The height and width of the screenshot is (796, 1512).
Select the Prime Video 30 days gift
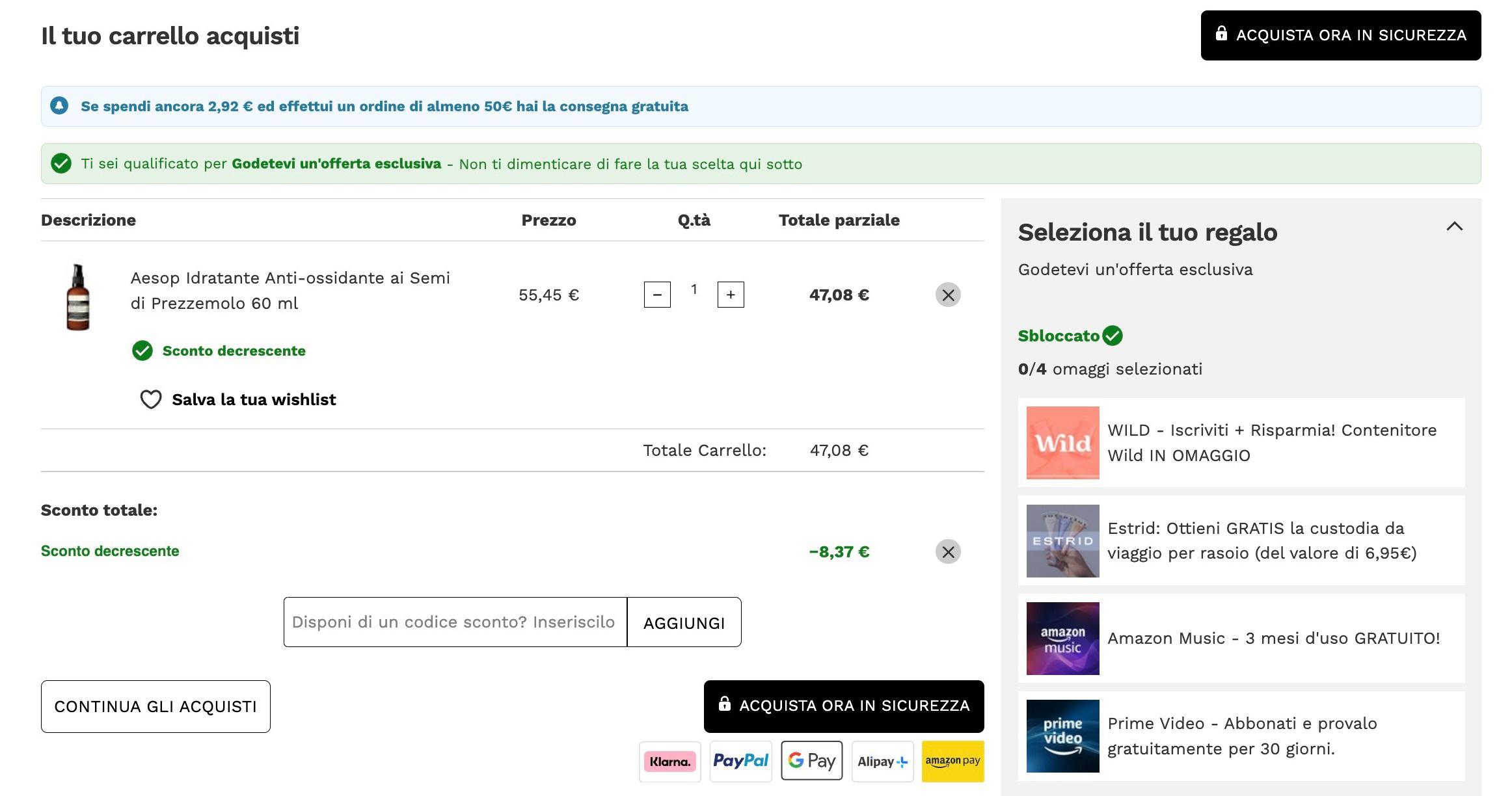point(1241,736)
